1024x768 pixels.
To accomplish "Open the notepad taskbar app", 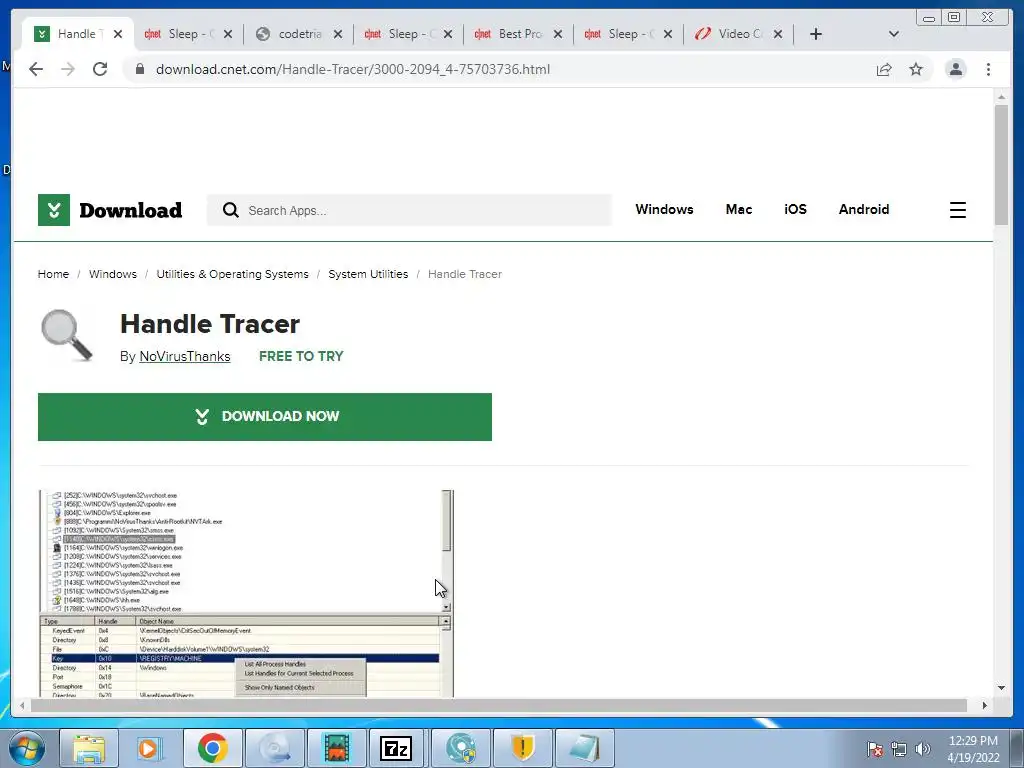I will pos(584,748).
